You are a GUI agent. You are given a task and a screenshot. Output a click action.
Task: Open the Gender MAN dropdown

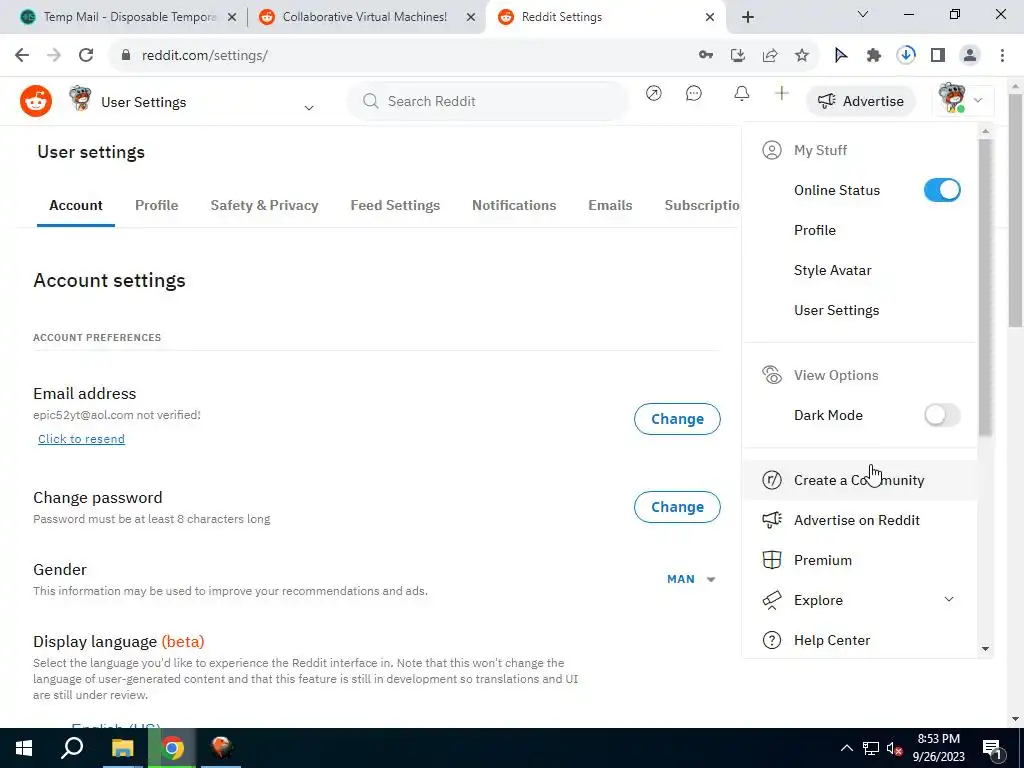point(691,579)
